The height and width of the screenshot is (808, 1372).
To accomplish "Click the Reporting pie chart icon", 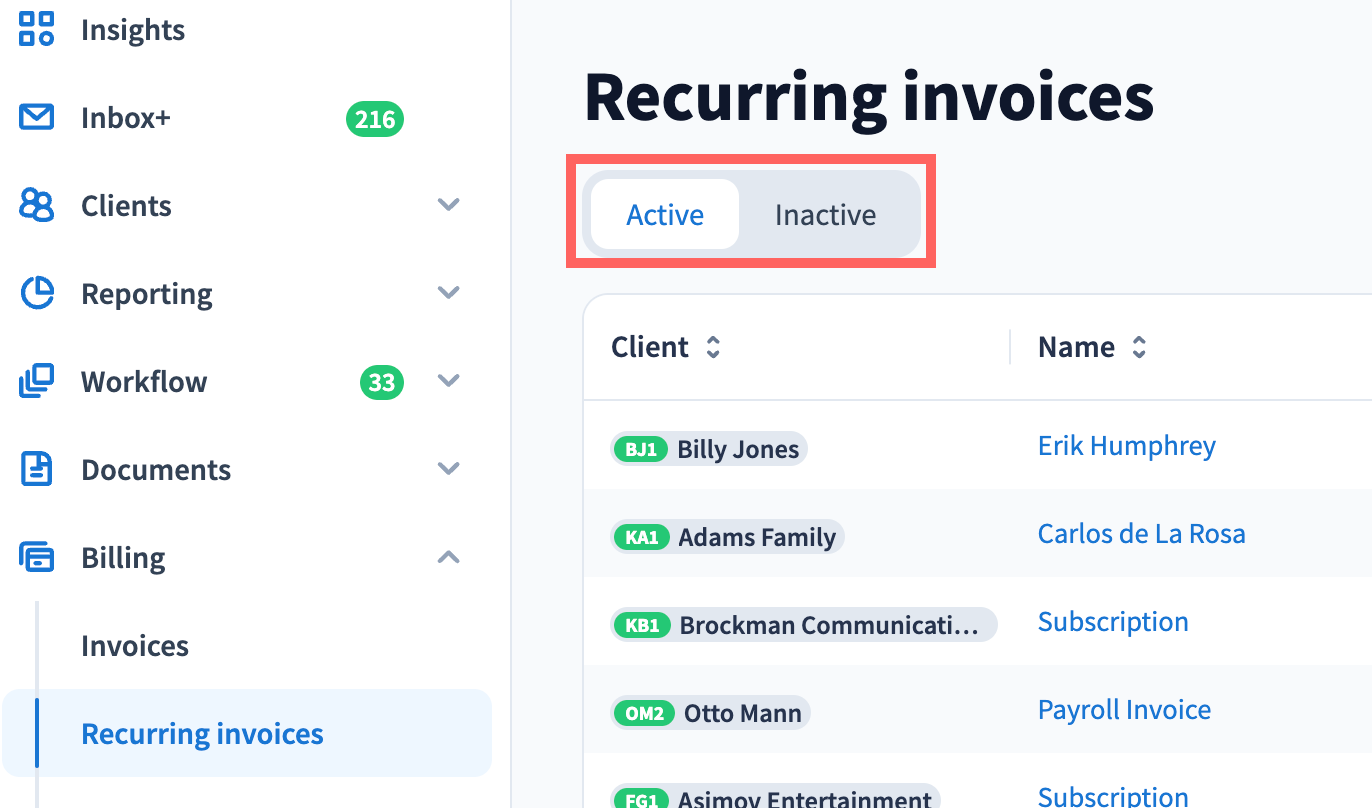I will (x=37, y=294).
